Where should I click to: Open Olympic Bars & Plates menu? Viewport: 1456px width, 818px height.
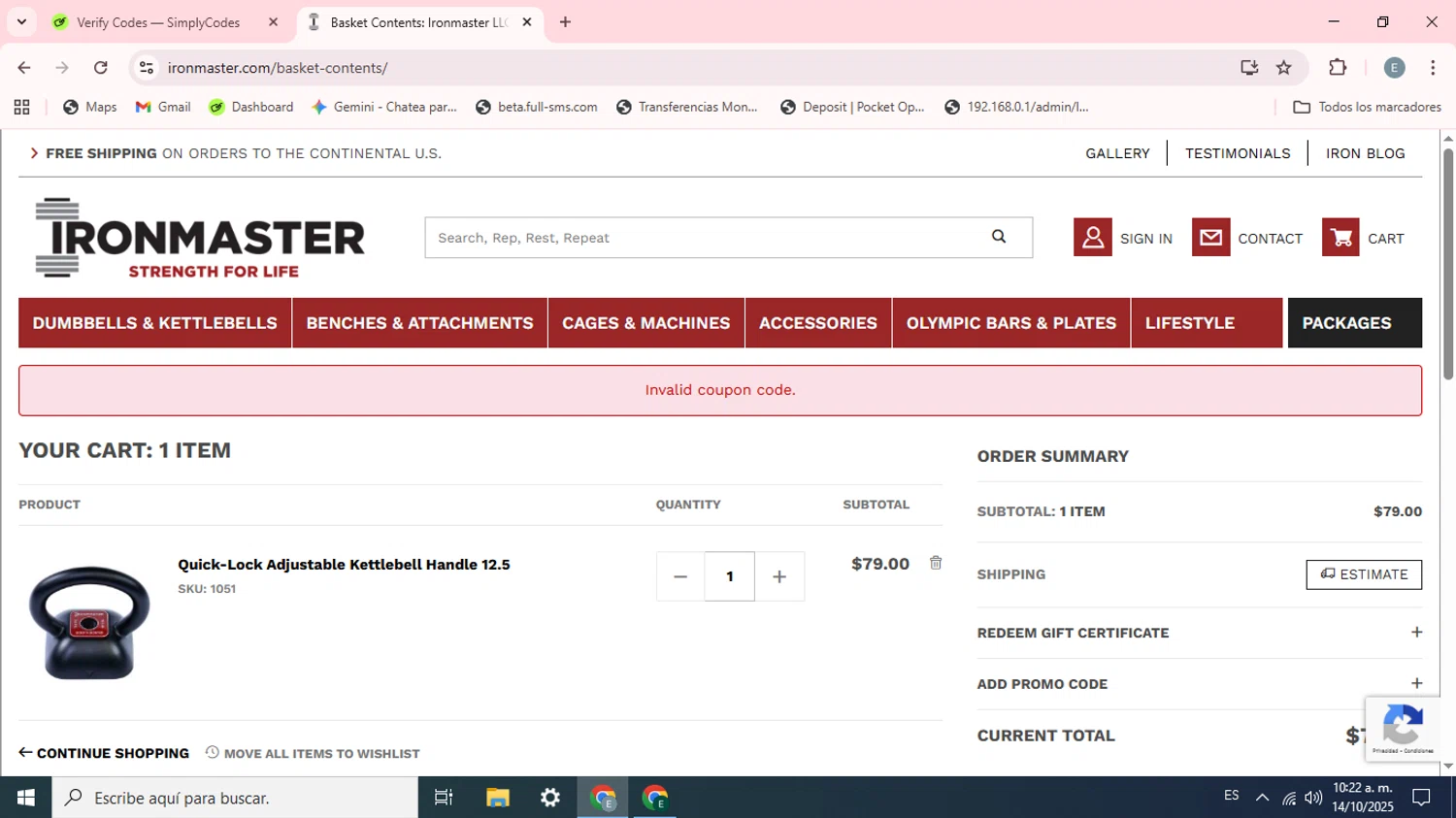[x=1011, y=323]
